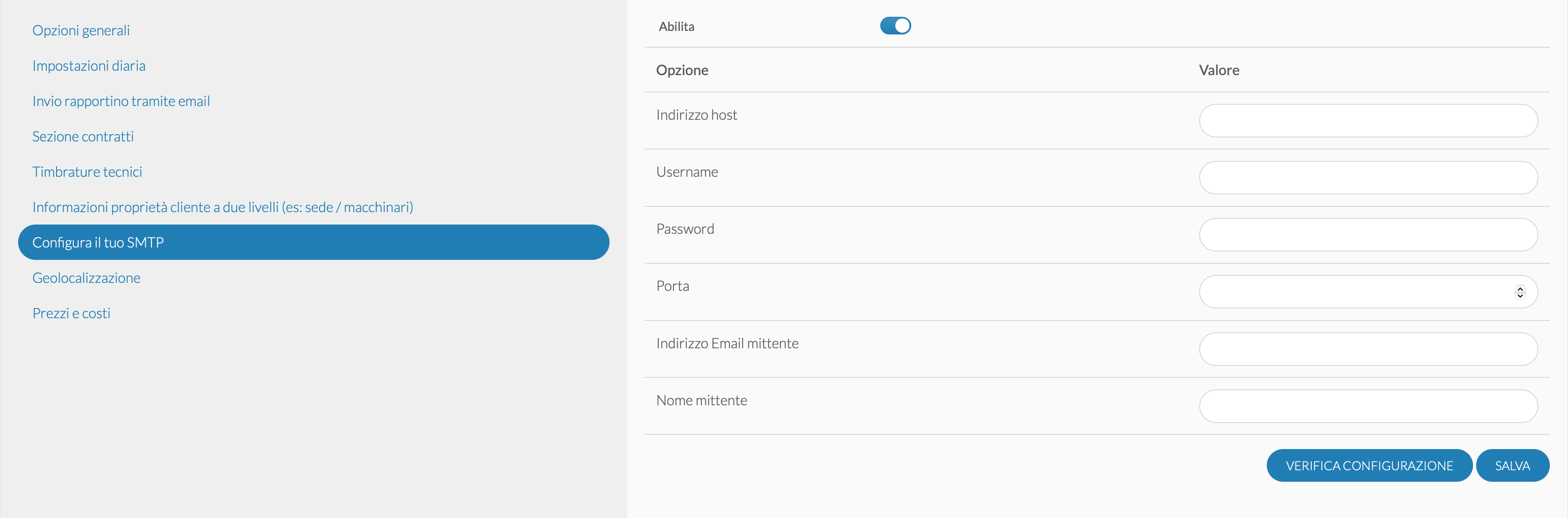The width and height of the screenshot is (1568, 518).
Task: Go to Invio rapportino tramite email
Action: pos(121,101)
